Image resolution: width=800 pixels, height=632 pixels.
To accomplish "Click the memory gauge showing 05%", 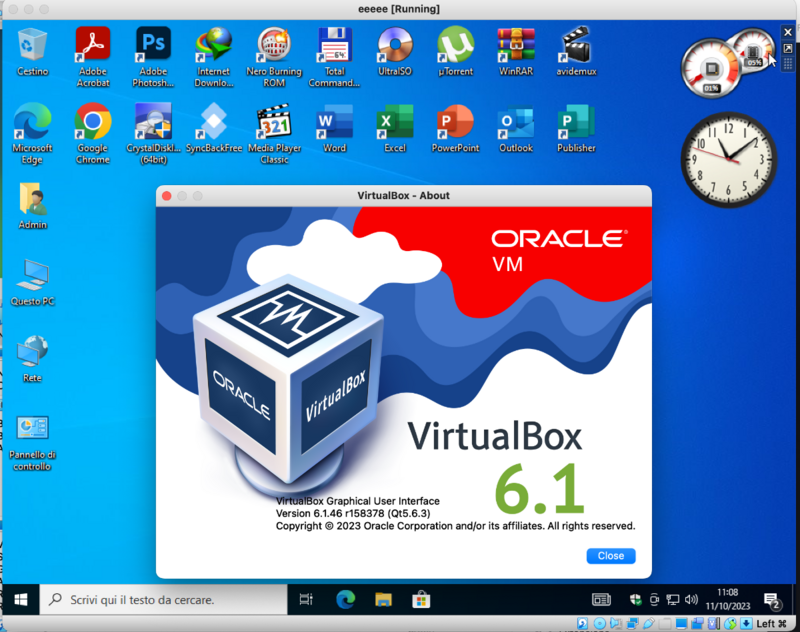I will coord(752,52).
